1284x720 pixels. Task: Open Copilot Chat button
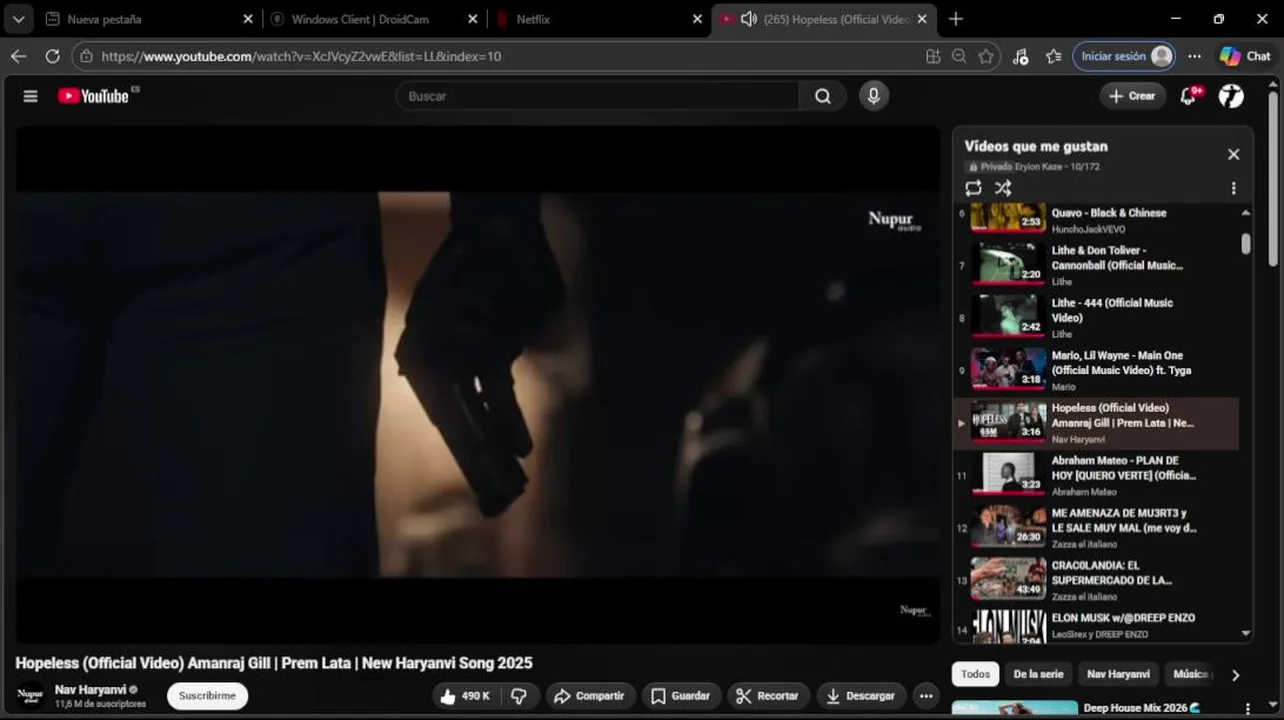tap(1245, 56)
